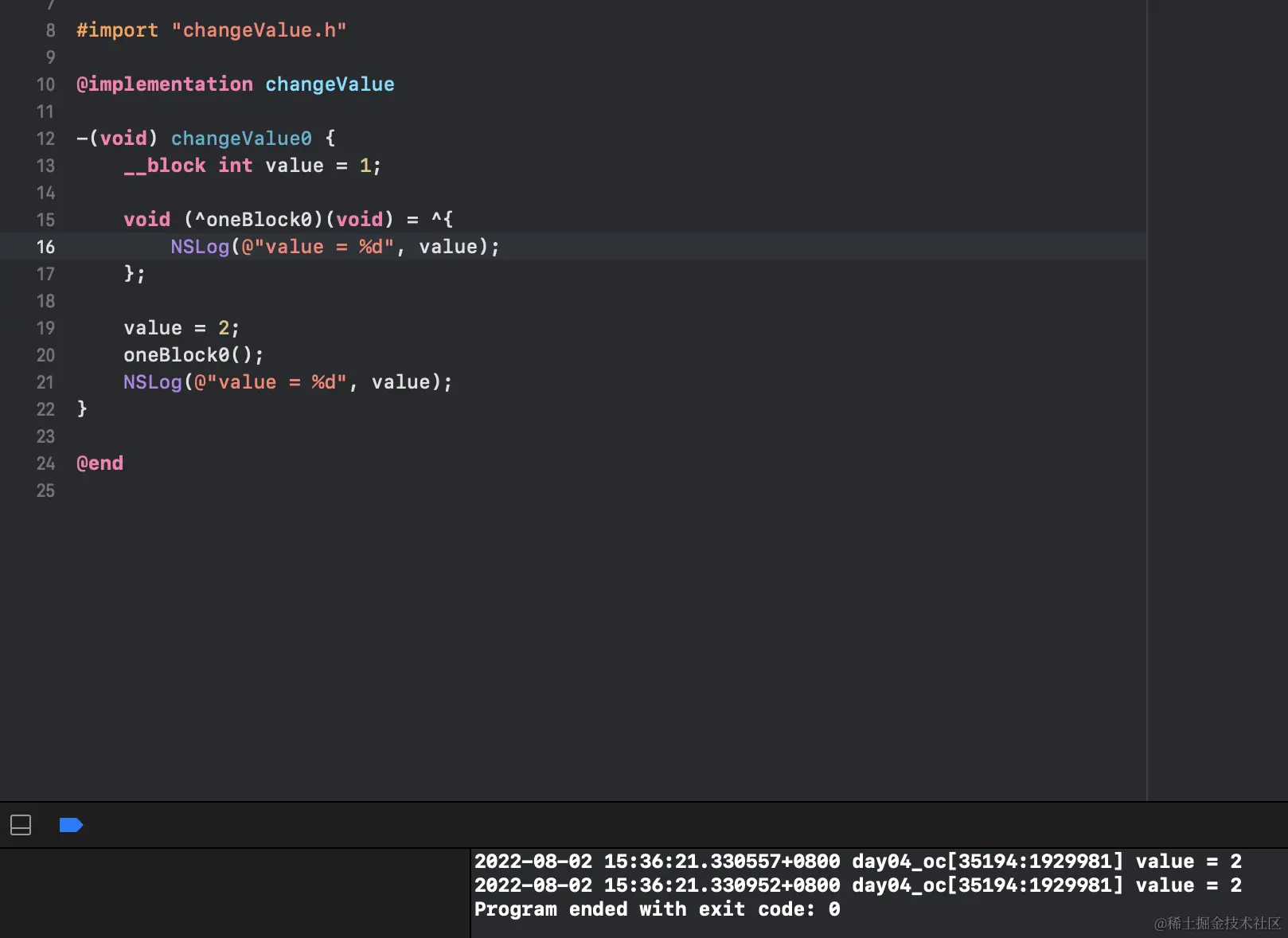This screenshot has width=1288, height=938.
Task: Click the @implementation keyword
Action: click(165, 84)
